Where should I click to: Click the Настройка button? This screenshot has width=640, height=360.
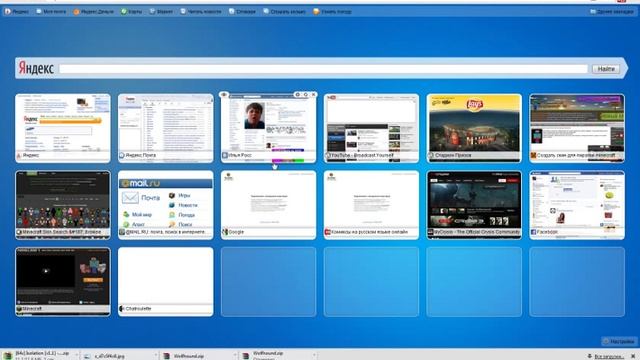pos(619,341)
